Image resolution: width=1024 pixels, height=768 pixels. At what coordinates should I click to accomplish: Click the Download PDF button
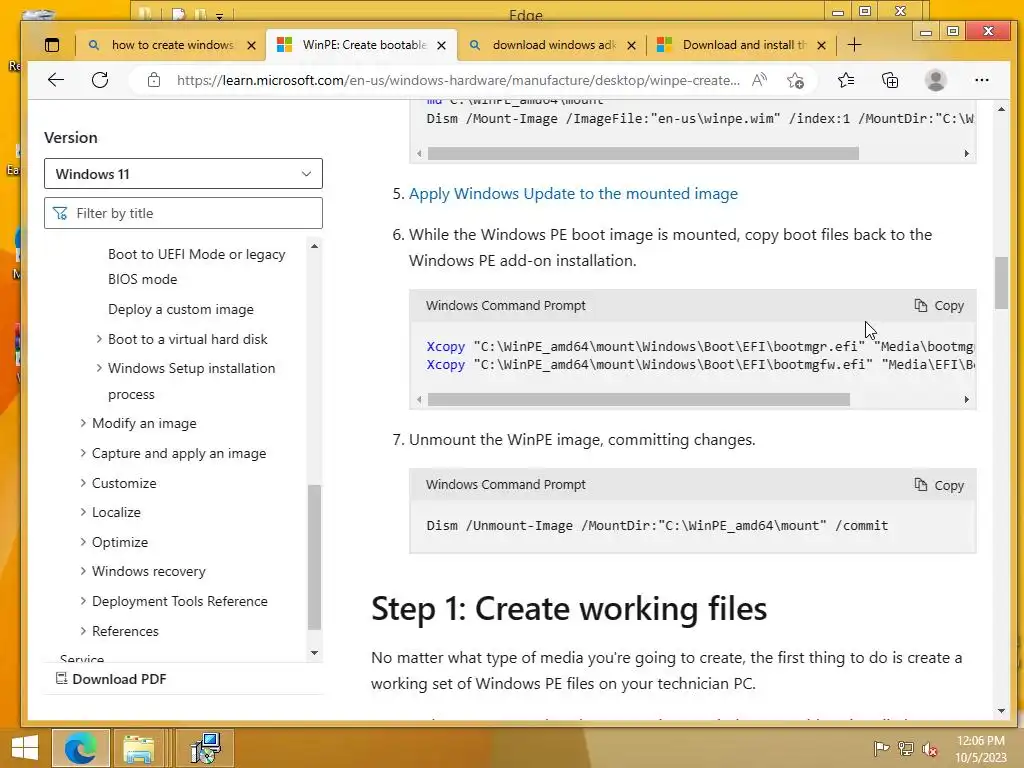[111, 679]
